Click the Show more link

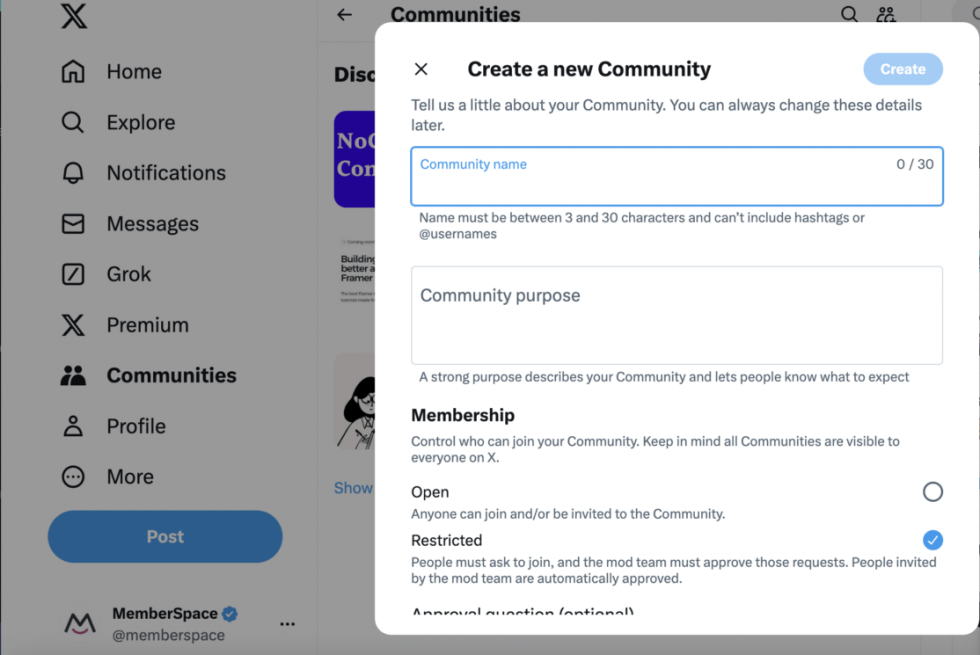pyautogui.click(x=353, y=488)
